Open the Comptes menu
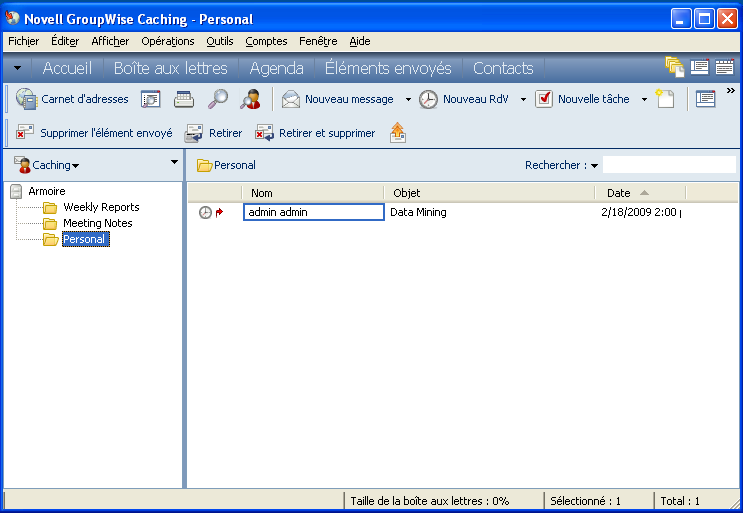 266,41
